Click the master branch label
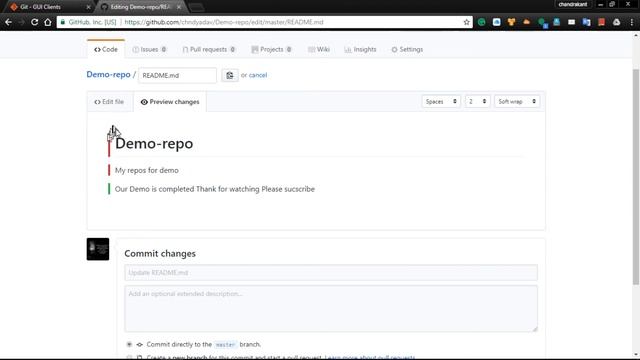The width and height of the screenshot is (640, 360). pos(225,344)
